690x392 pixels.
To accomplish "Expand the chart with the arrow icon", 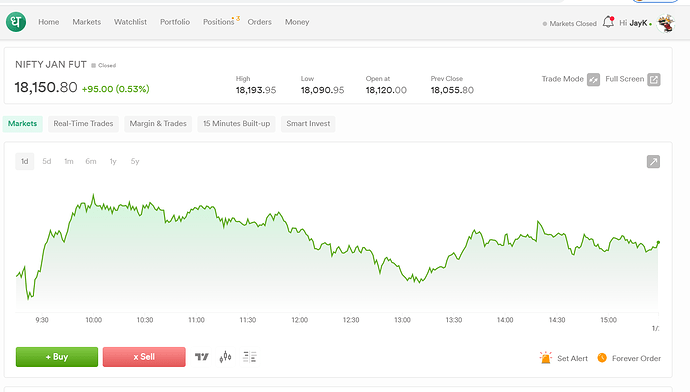I will tap(653, 161).
